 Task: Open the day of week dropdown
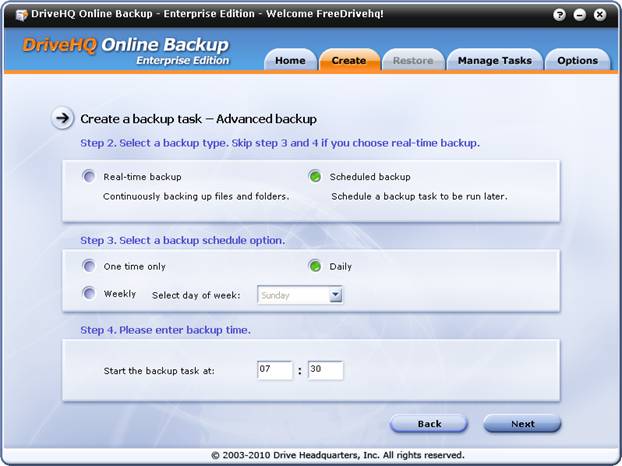coord(336,295)
